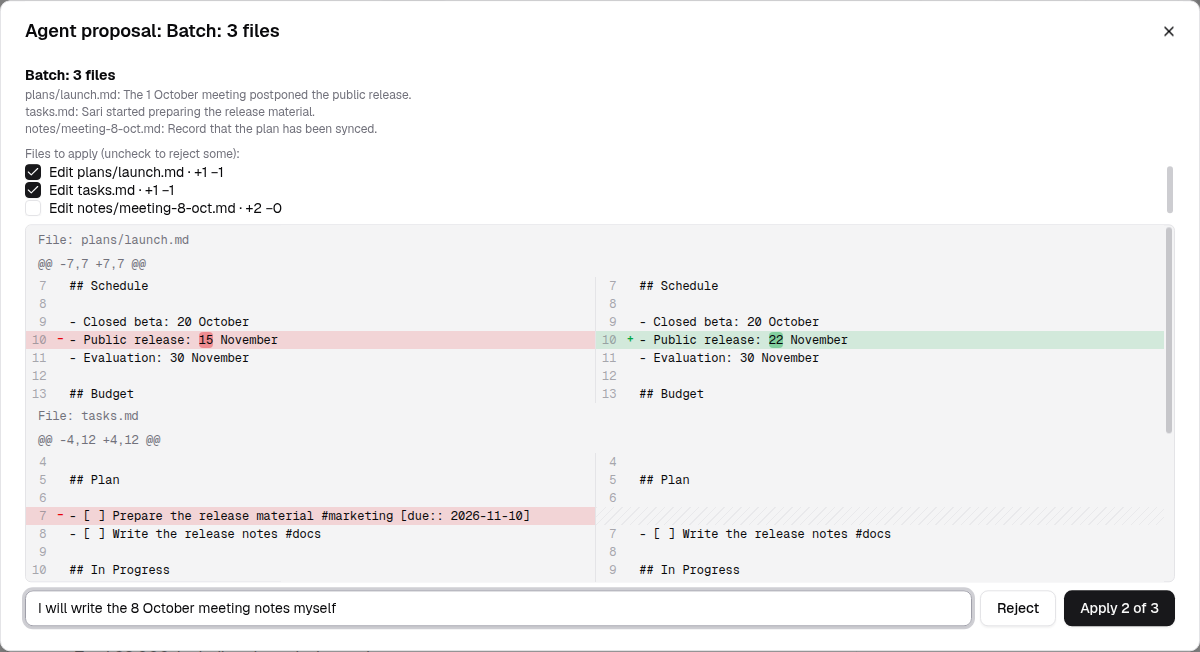Click left '## Plan' heading line

click(310, 480)
